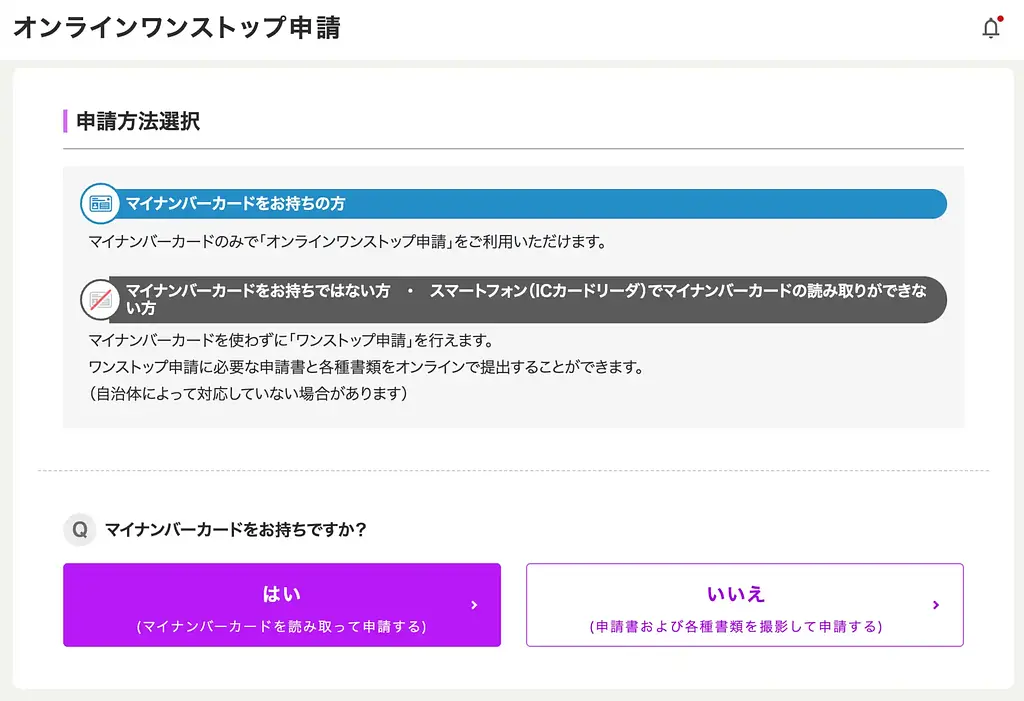Choose はい to answer the card question
The width and height of the screenshot is (1024, 701).
click(x=281, y=604)
